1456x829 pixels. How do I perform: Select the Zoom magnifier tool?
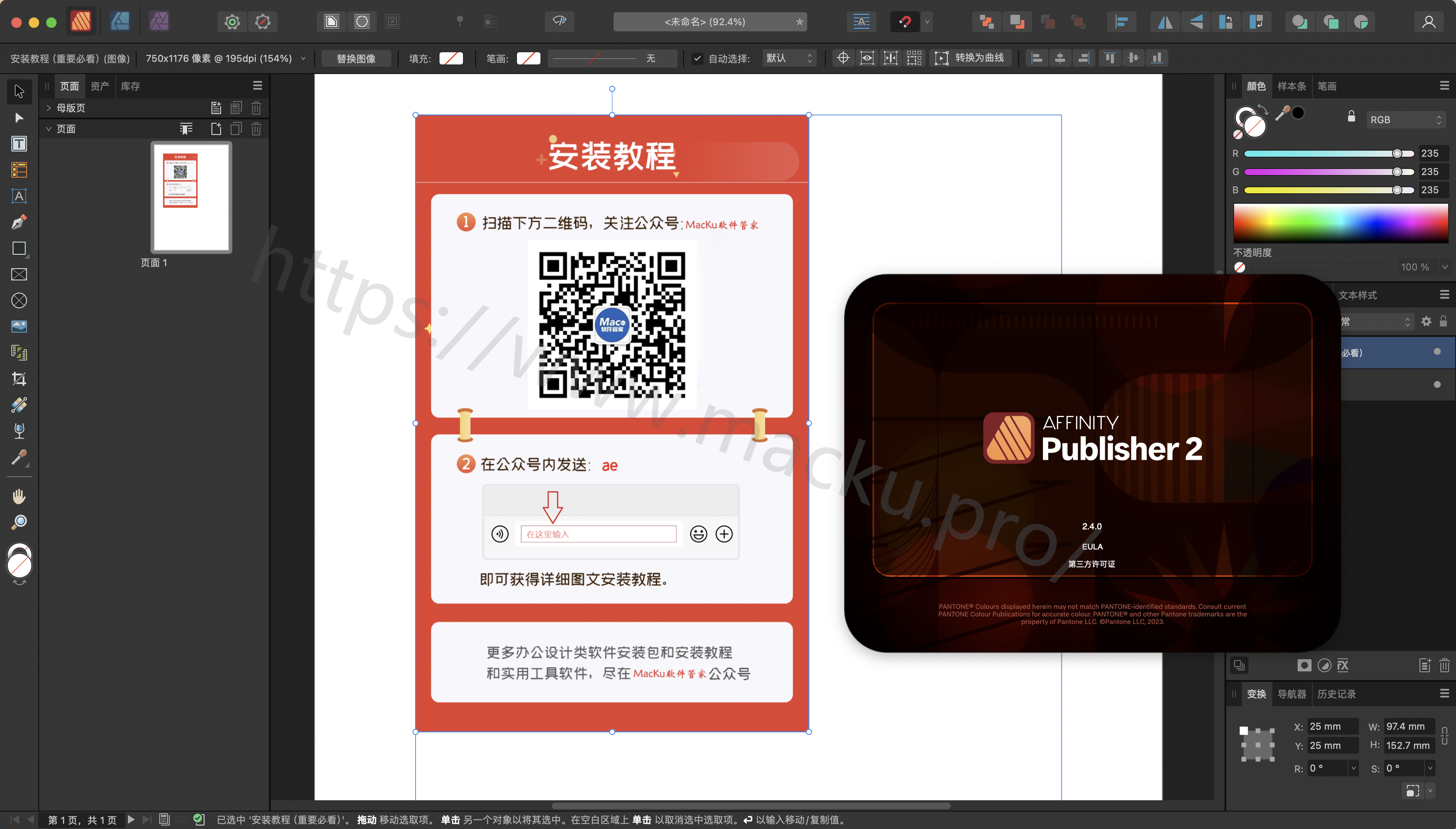(x=19, y=522)
